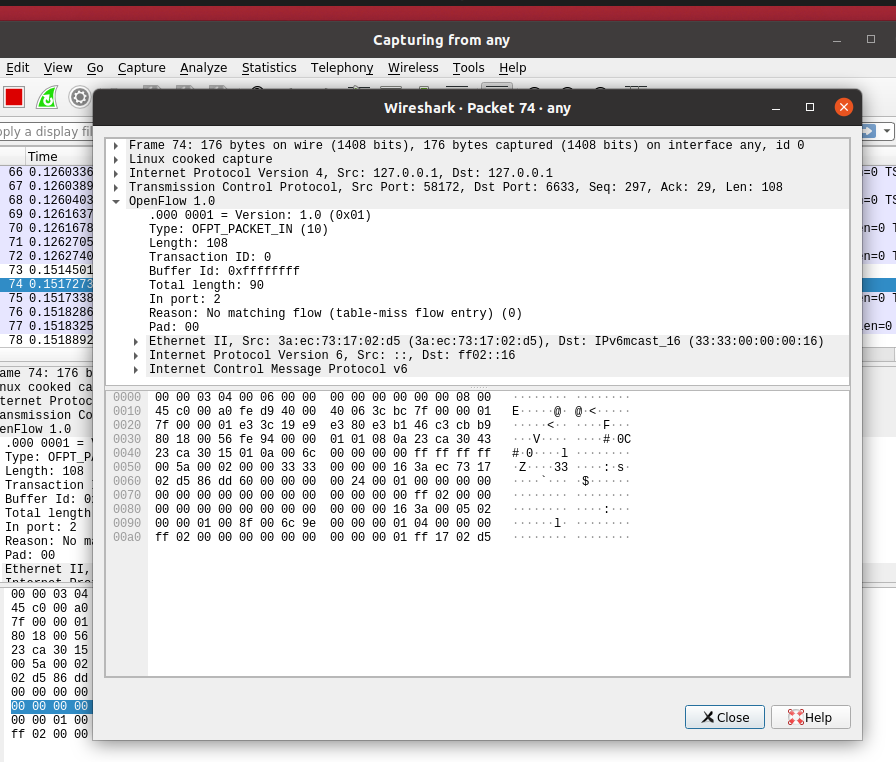This screenshot has height=762, width=896.
Task: Open the View menu
Action: 58,67
